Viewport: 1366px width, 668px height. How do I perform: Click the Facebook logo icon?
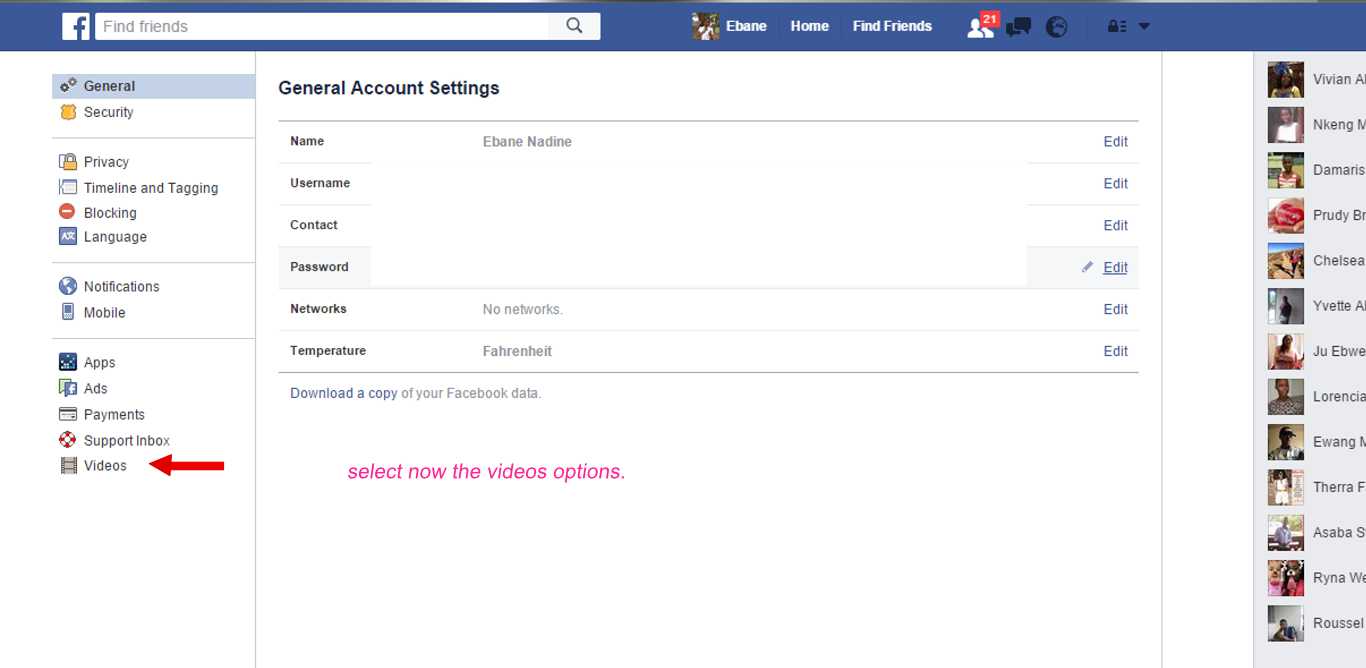click(75, 26)
